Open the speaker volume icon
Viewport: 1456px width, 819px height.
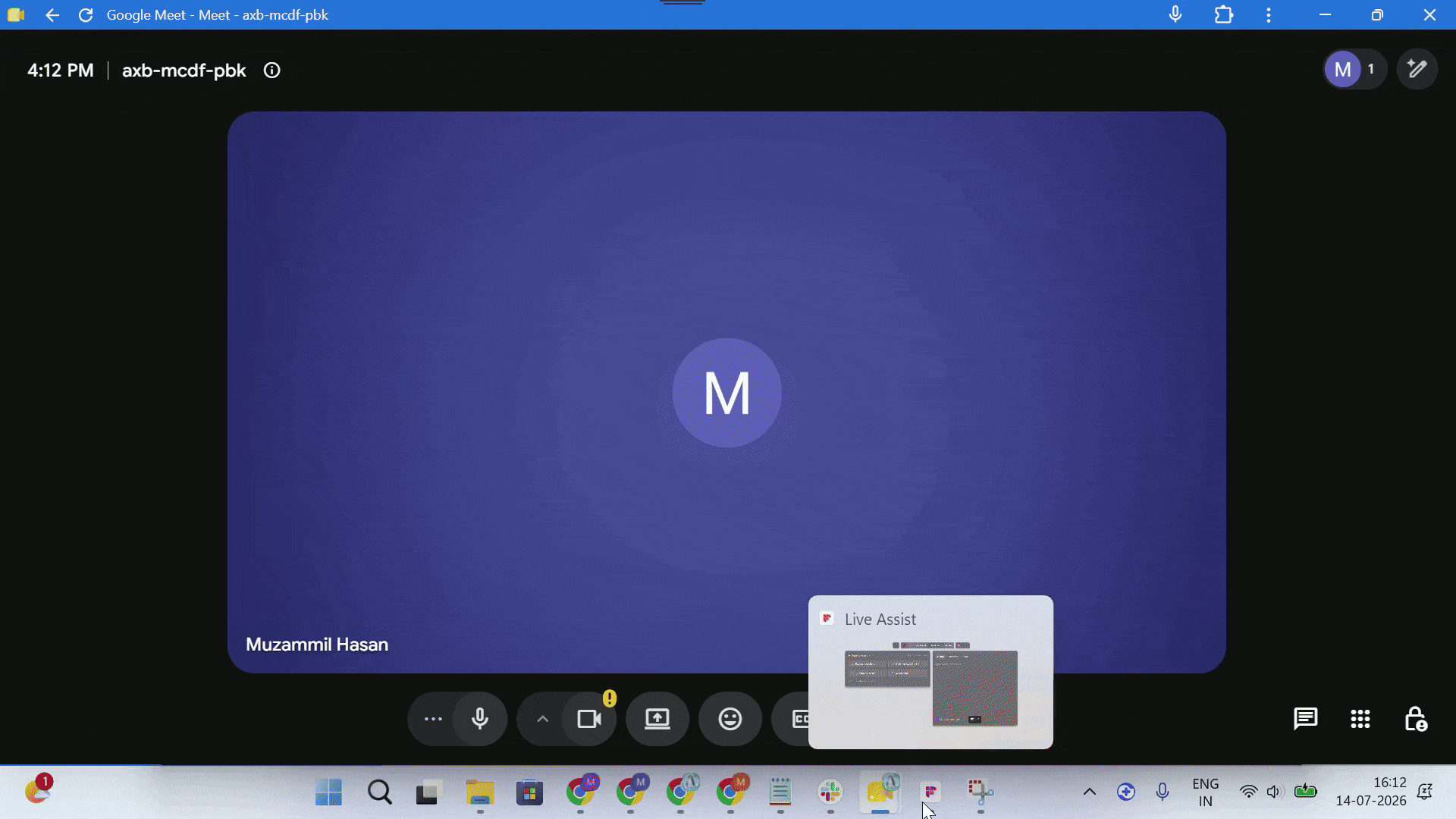[1274, 792]
